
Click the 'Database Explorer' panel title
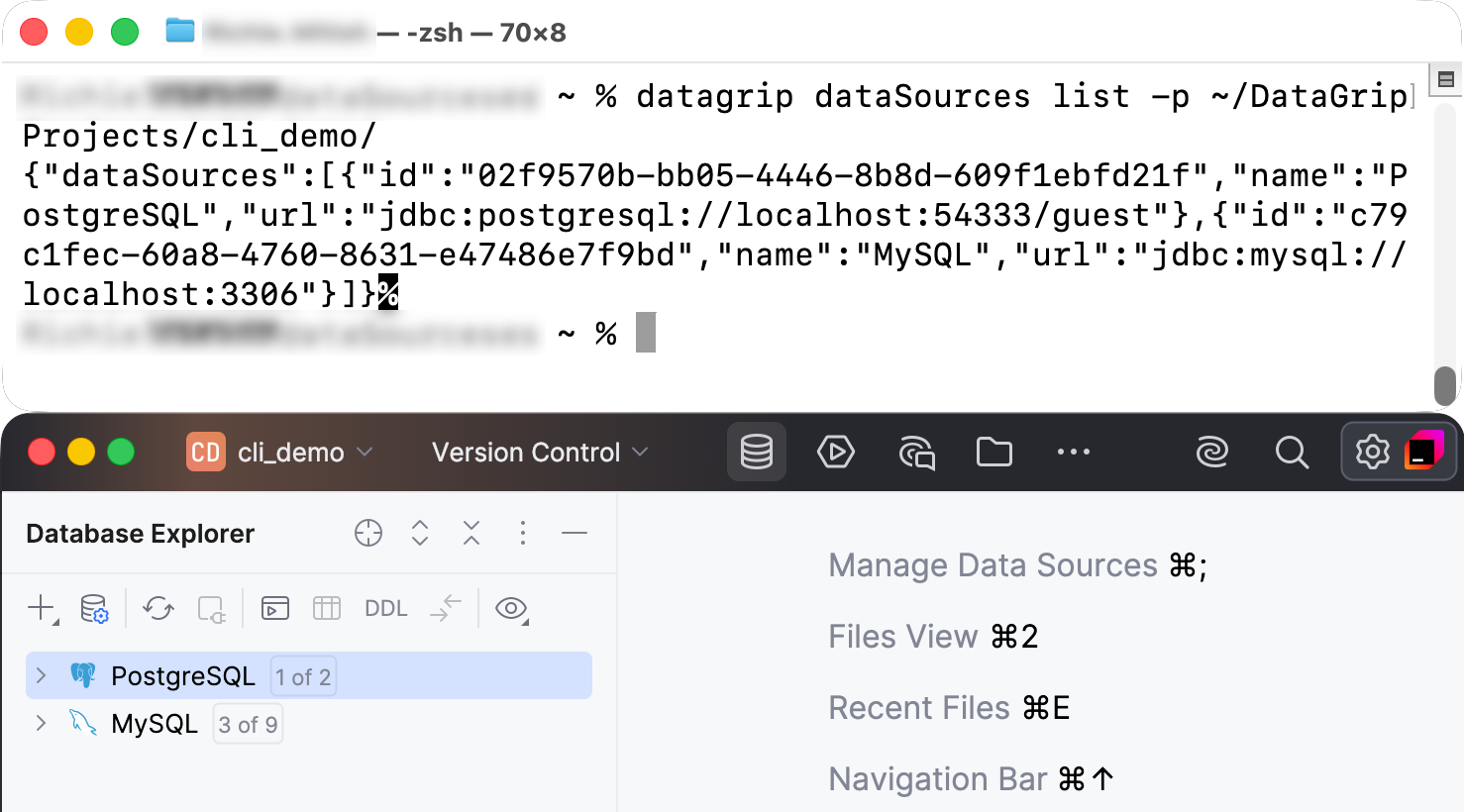(141, 534)
